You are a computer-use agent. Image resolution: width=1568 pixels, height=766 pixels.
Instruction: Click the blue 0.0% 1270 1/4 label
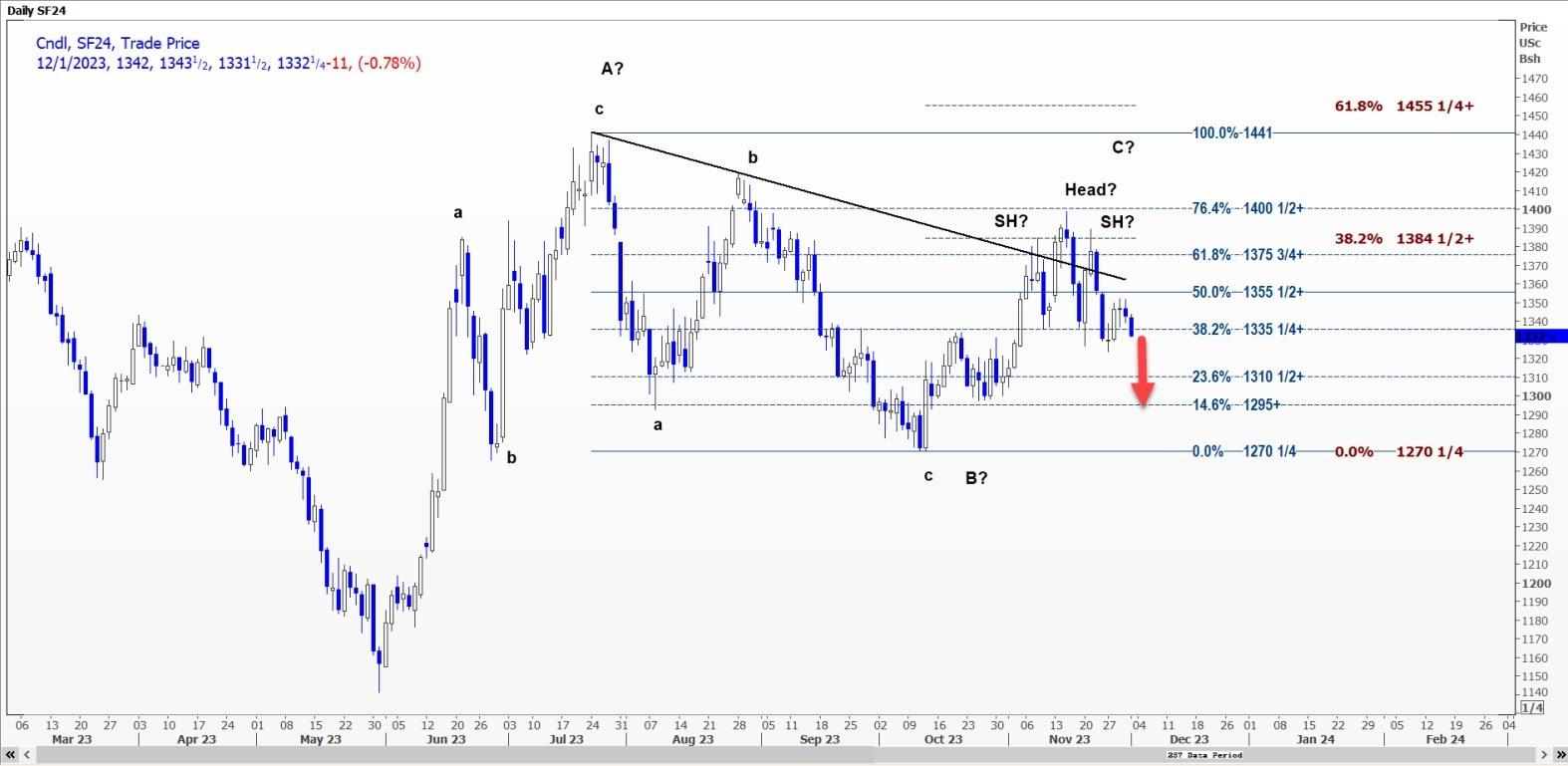pos(1244,451)
